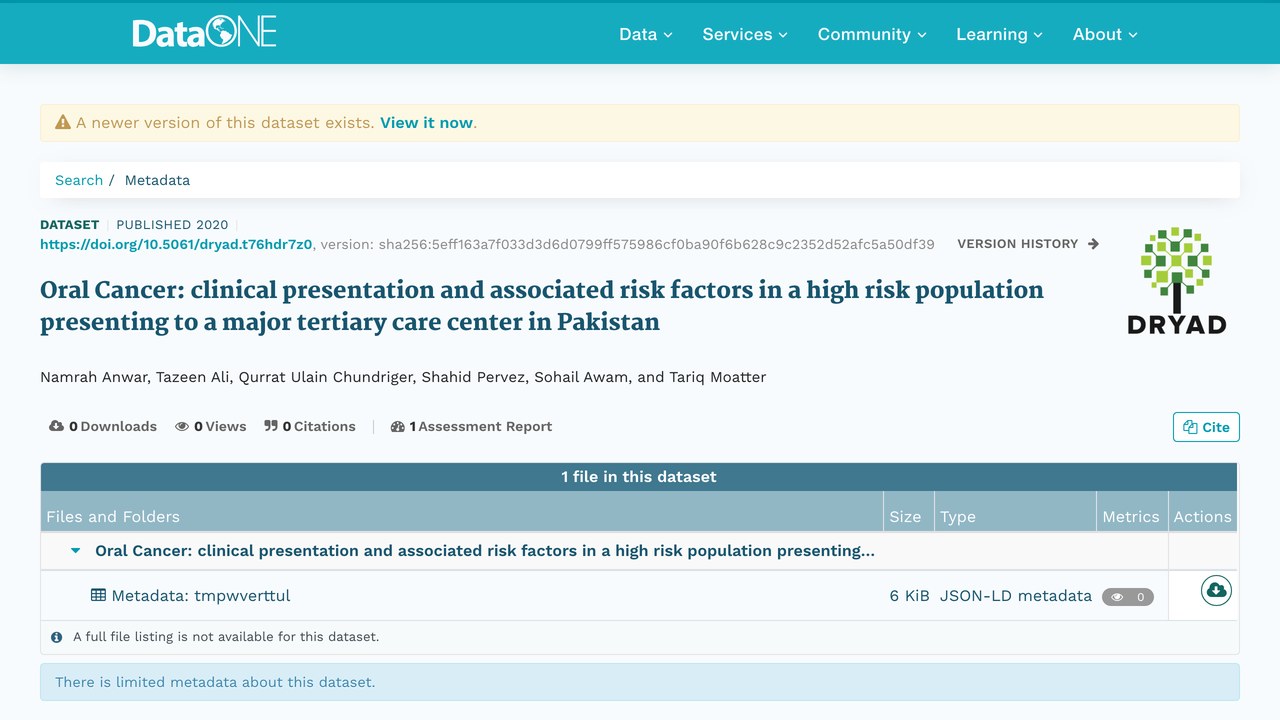Viewport: 1280px width, 720px height.
Task: Click the download cloud icon for metadata file
Action: (1216, 590)
